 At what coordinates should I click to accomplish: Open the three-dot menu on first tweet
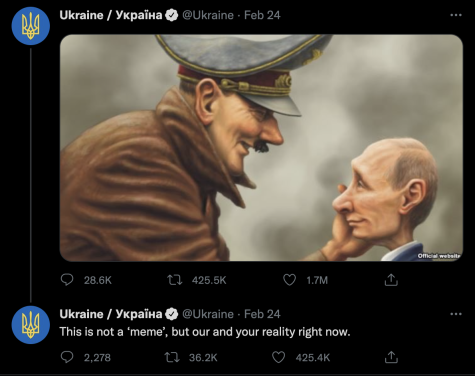pyautogui.click(x=456, y=15)
